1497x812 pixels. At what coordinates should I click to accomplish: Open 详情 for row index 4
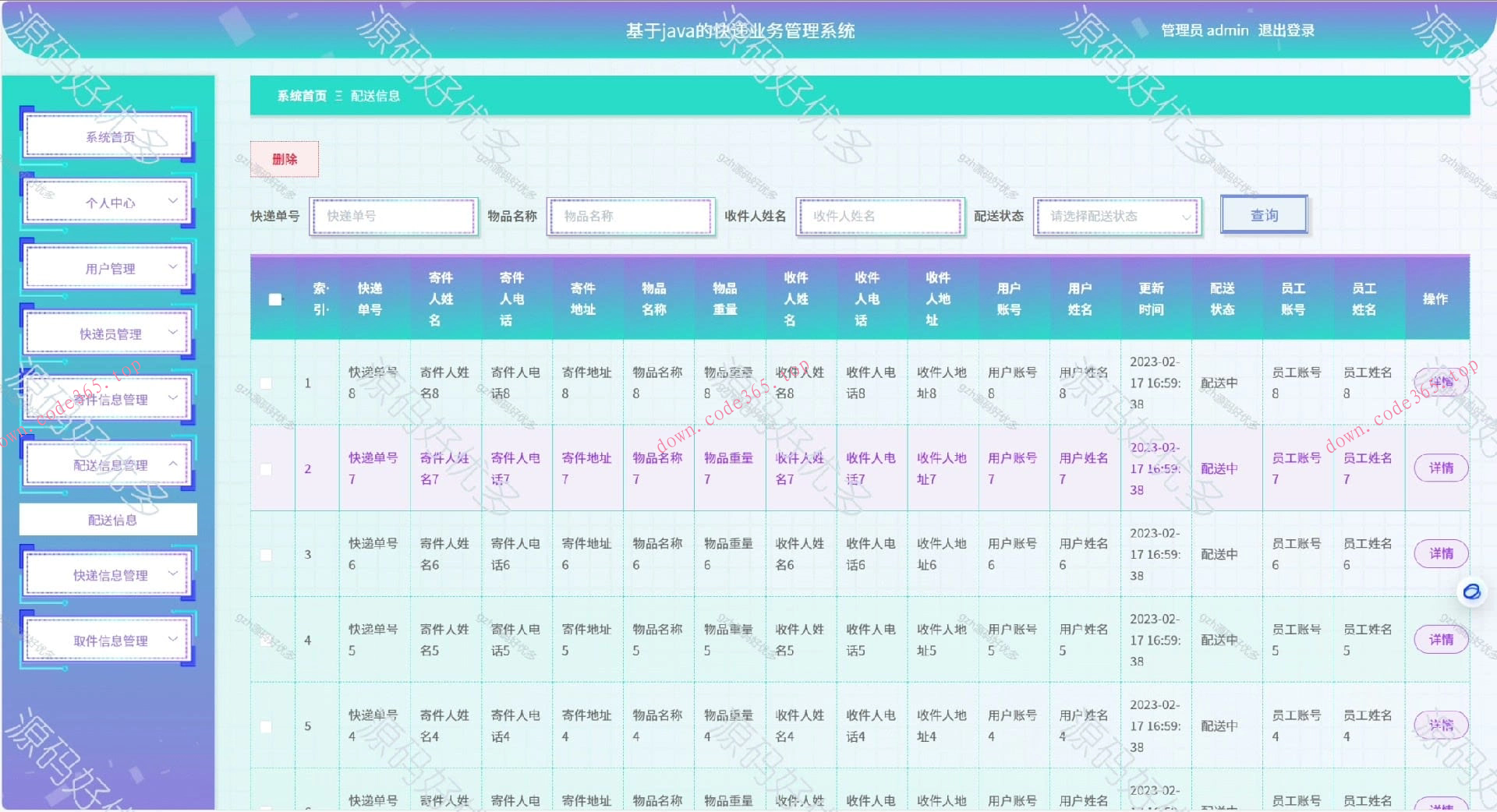(1441, 640)
